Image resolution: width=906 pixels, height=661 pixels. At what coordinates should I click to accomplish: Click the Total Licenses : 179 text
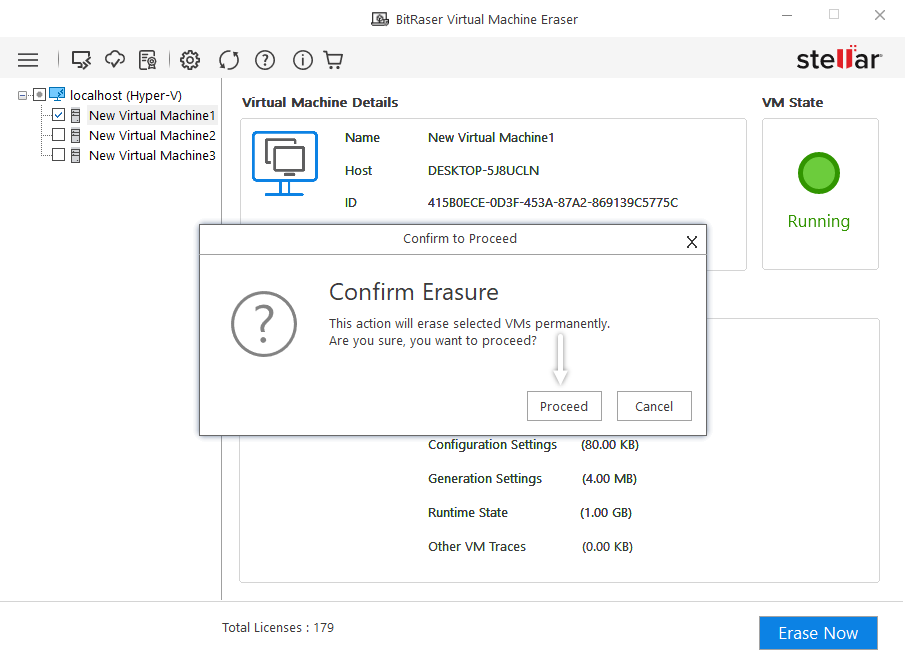point(278,627)
